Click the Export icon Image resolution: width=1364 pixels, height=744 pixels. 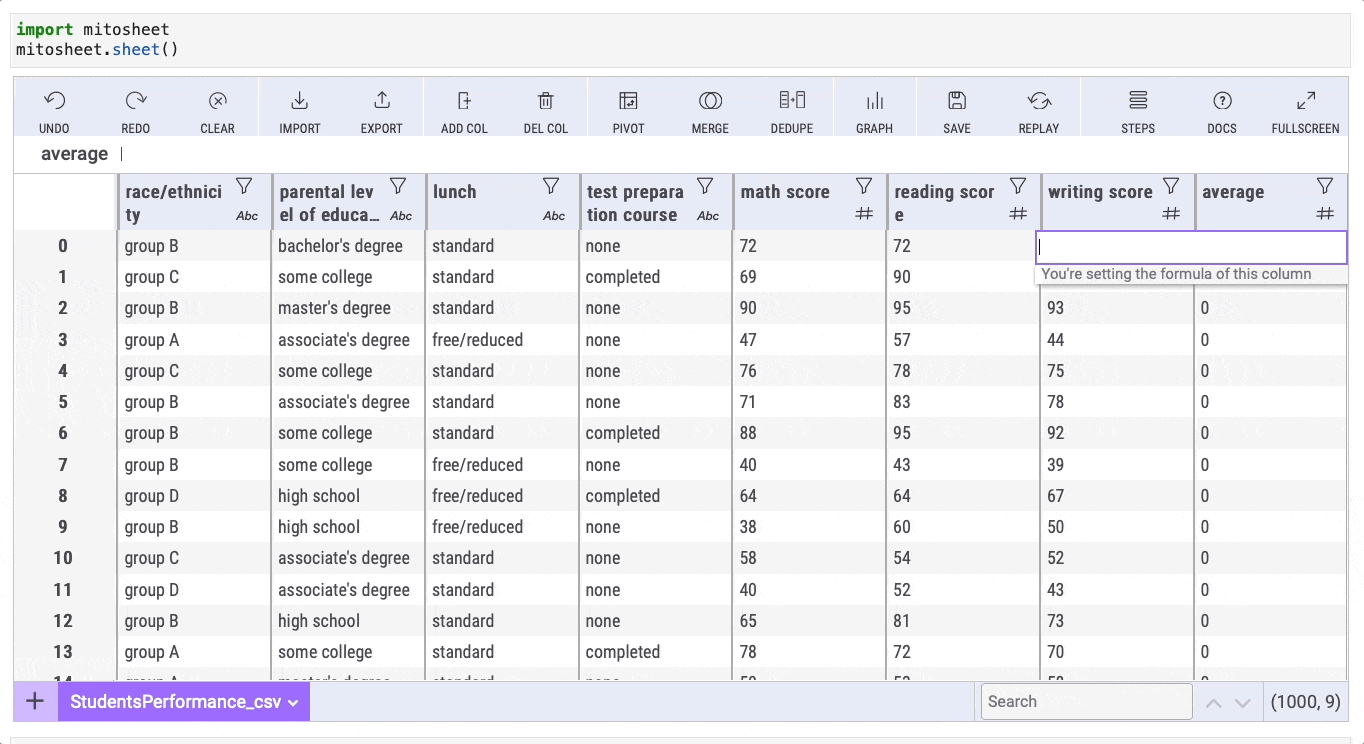click(381, 101)
